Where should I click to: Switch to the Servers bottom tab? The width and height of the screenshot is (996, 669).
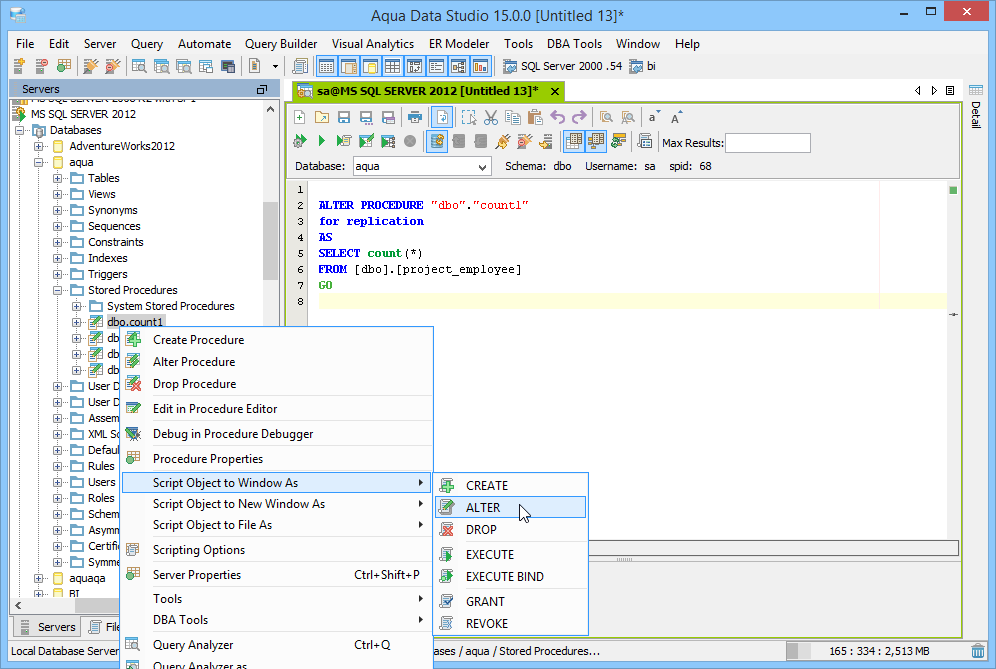[48, 627]
